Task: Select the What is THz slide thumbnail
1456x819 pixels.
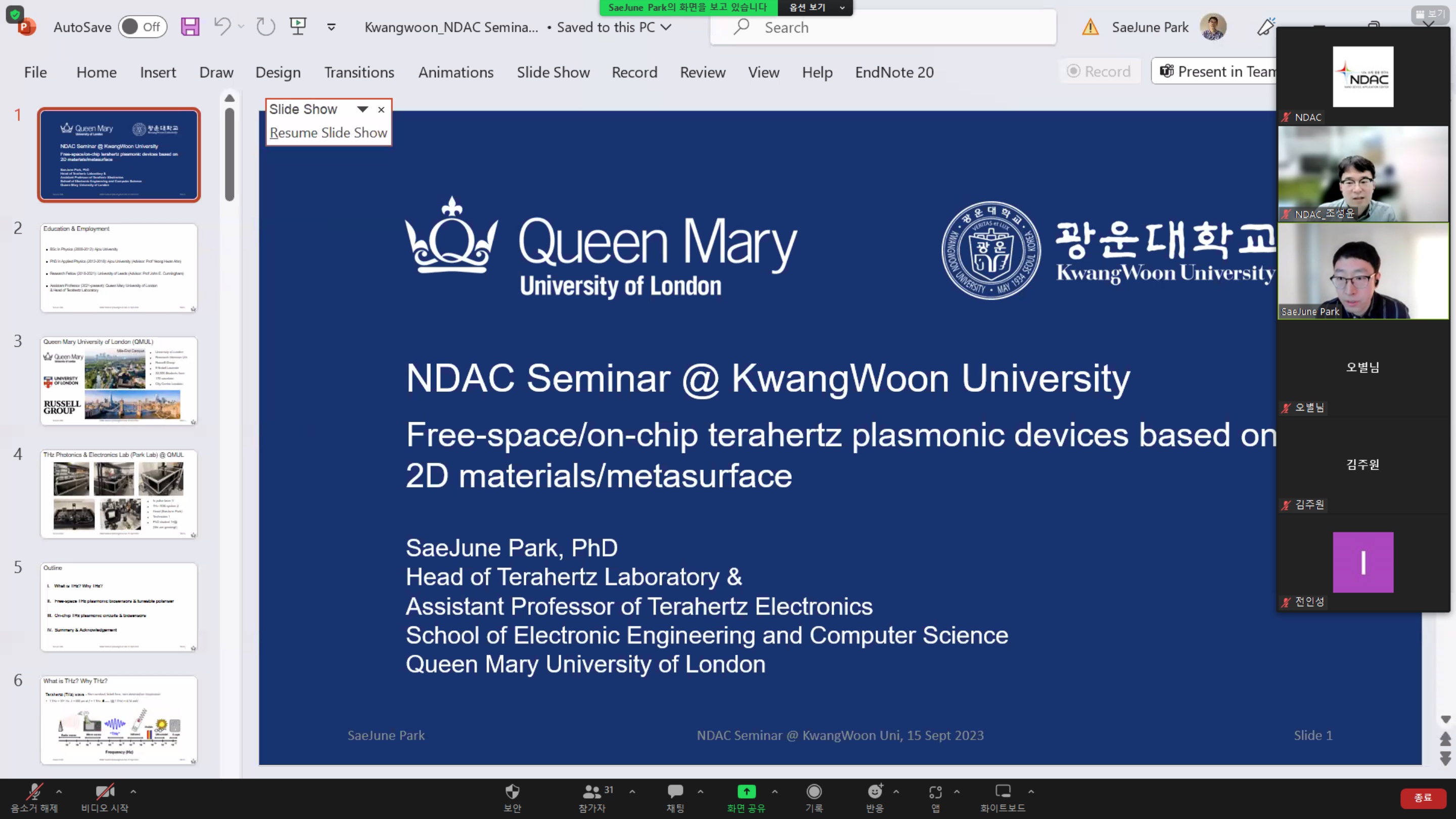Action: point(119,720)
